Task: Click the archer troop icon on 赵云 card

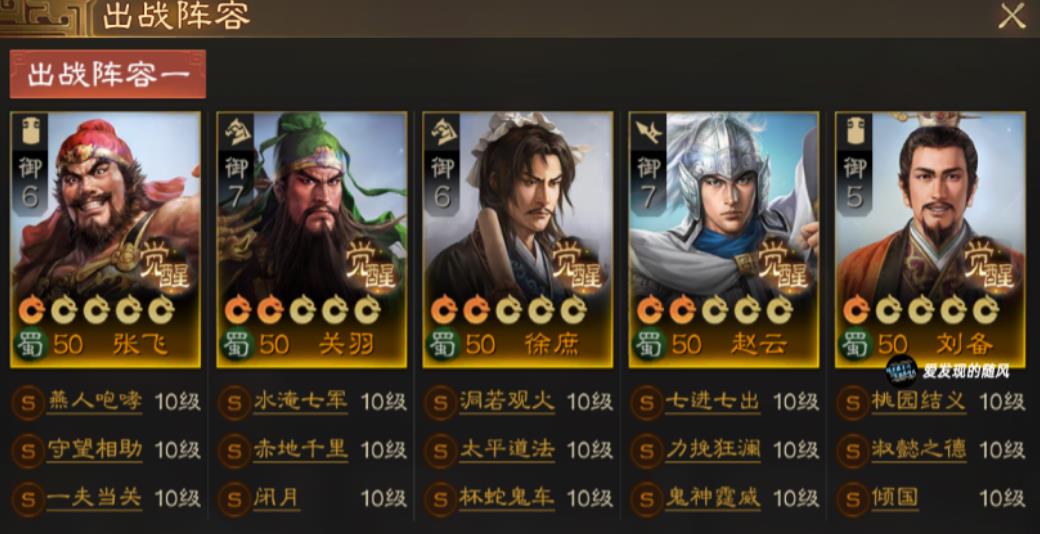Action: tap(647, 132)
